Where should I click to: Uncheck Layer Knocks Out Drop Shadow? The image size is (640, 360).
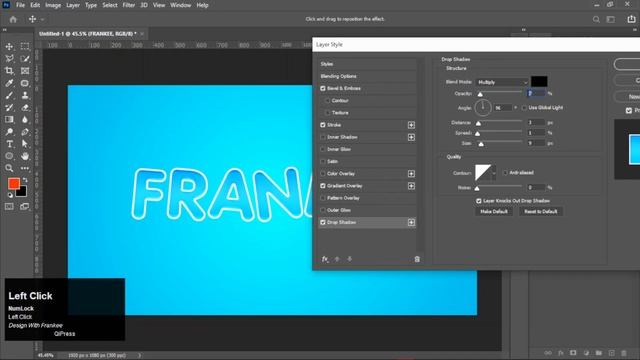[x=479, y=201]
